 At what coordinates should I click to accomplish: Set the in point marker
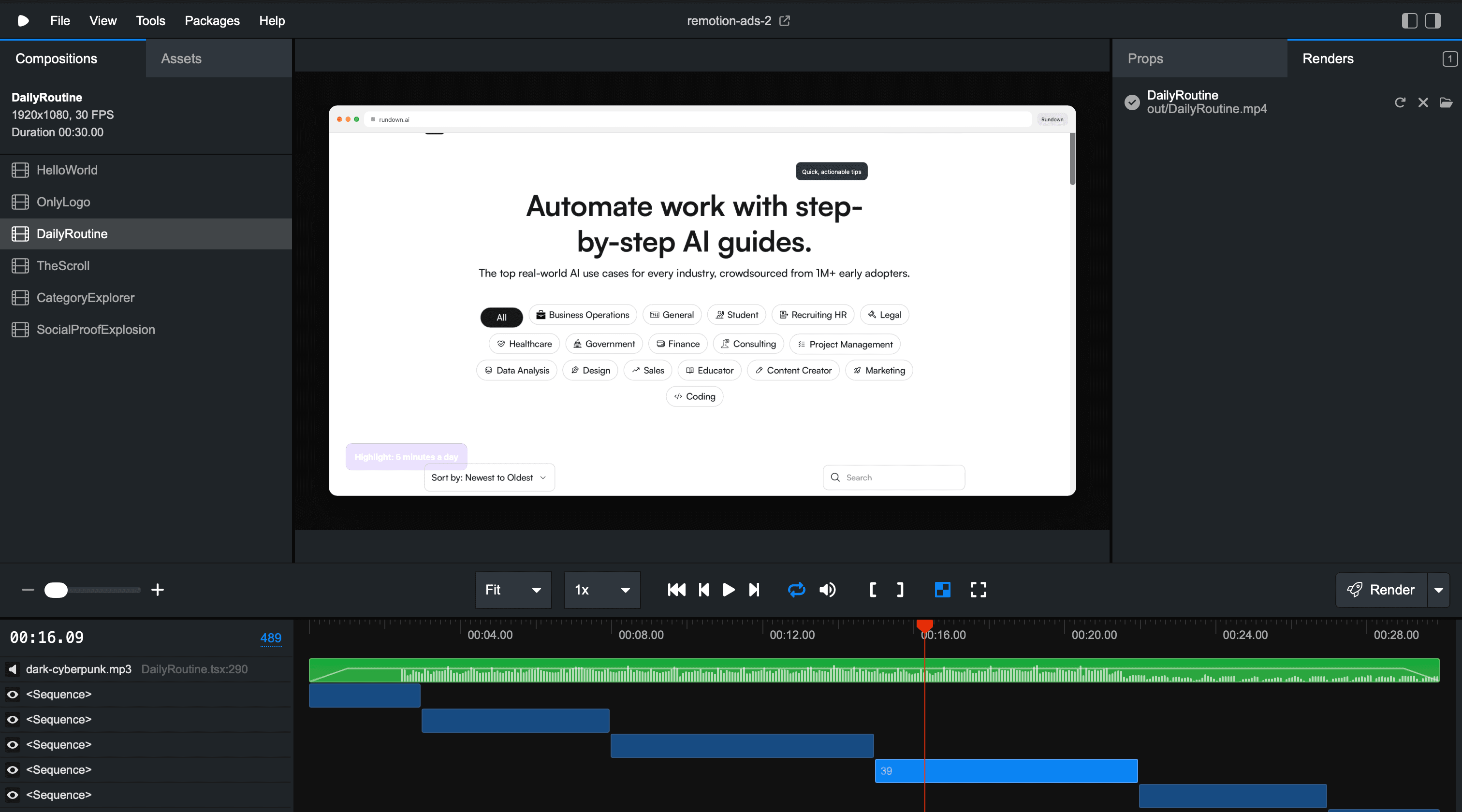pos(873,590)
